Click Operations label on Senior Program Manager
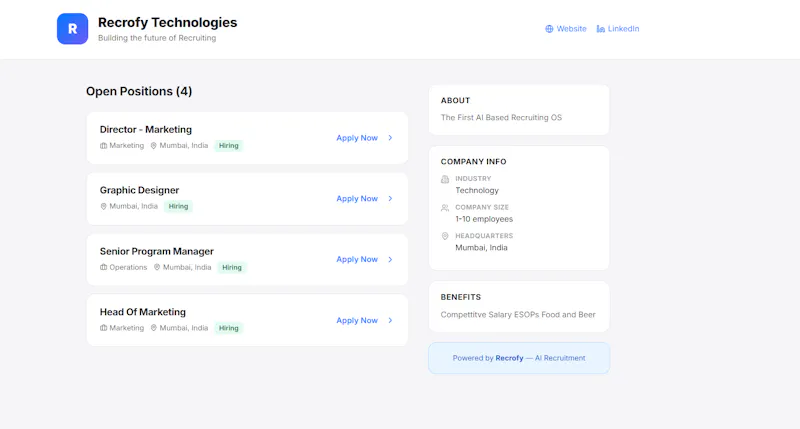This screenshot has height=429, width=800. 128,267
